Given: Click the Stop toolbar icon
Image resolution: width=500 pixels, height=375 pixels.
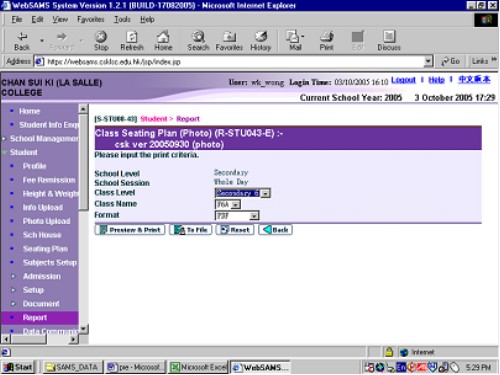Looking at the screenshot, I should point(101,41).
